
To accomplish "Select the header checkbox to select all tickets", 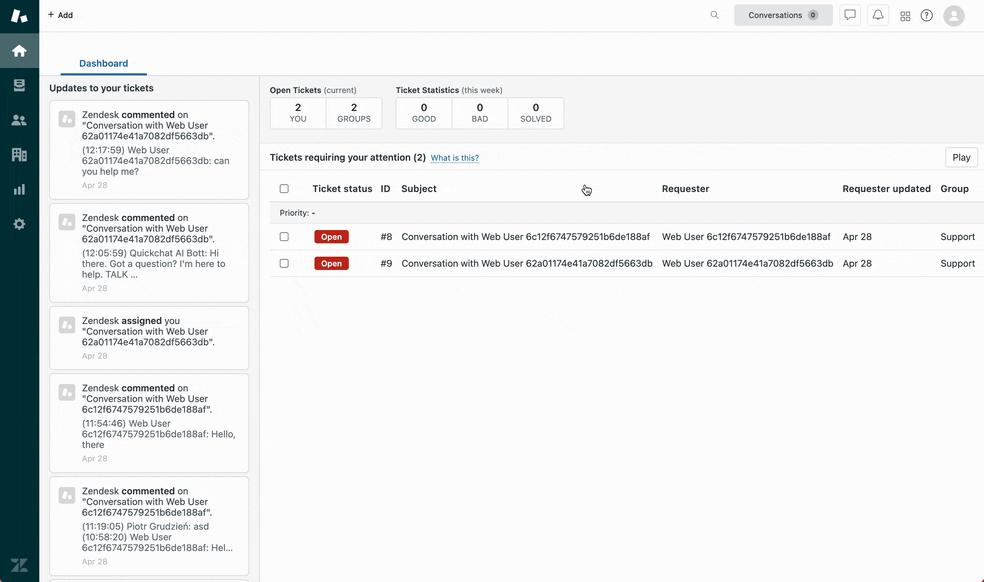I will (x=284, y=188).
